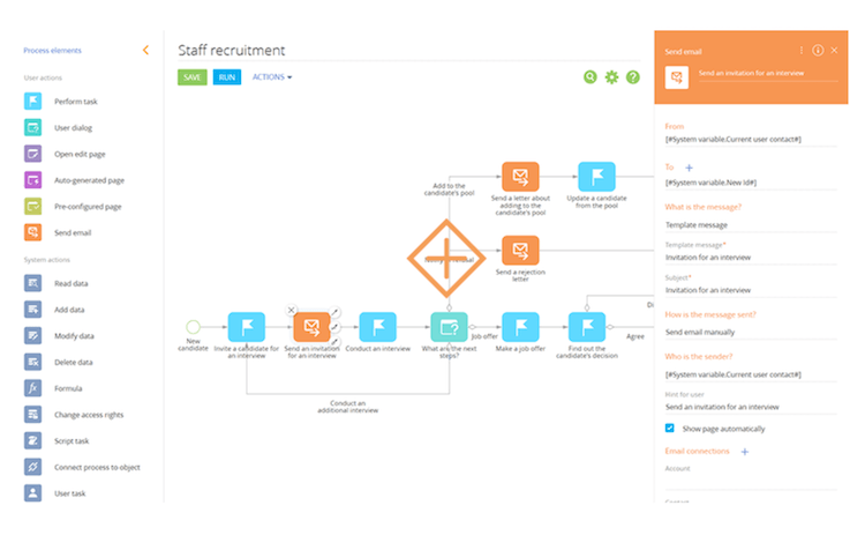Open the green search icon in toolbar

590,77
